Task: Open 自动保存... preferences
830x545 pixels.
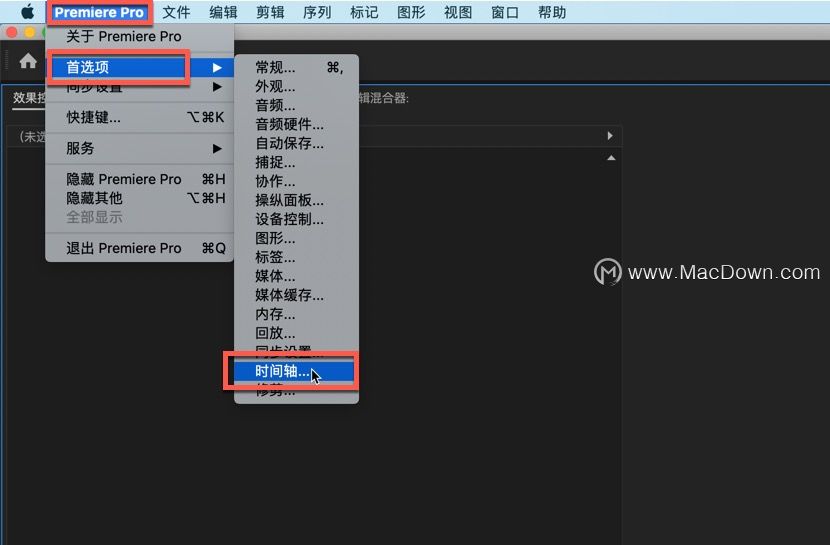Action: (x=296, y=143)
